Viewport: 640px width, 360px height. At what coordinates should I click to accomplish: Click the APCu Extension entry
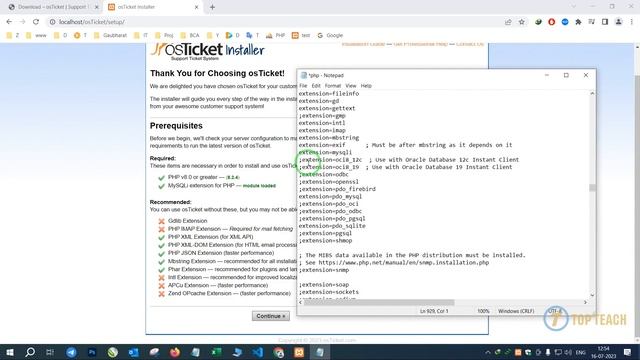click(x=218, y=285)
